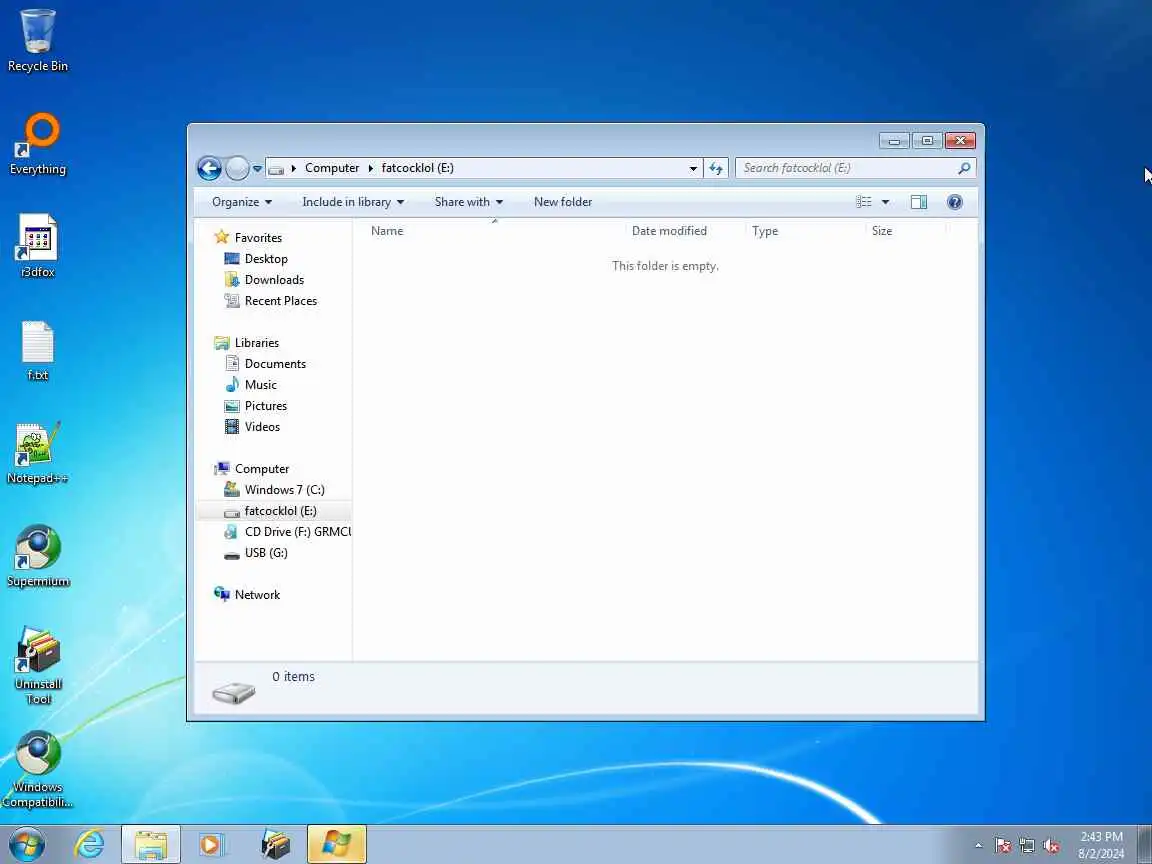The image size is (1152, 864).
Task: Click the taskbar clock showing 2:43 PM
Action: (x=1101, y=845)
